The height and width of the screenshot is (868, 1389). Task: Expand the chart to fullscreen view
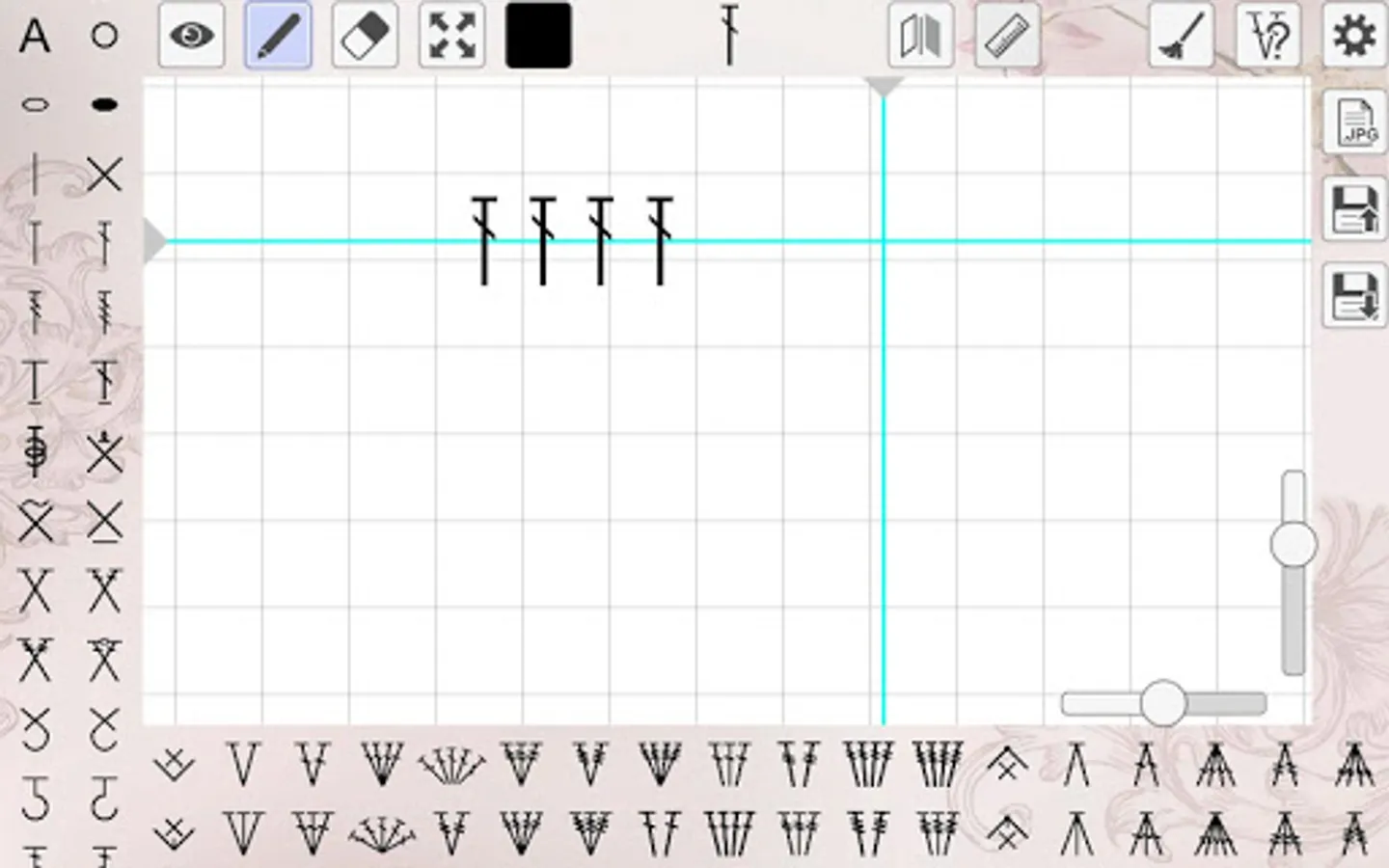coord(451,35)
